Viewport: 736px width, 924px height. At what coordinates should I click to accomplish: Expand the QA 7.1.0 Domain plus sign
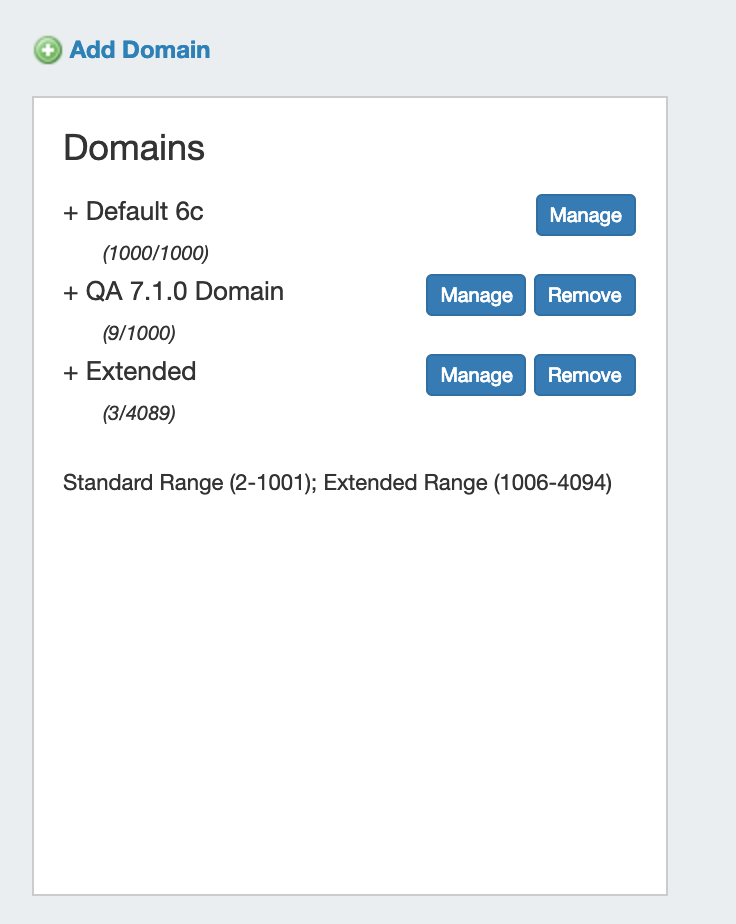coord(70,293)
